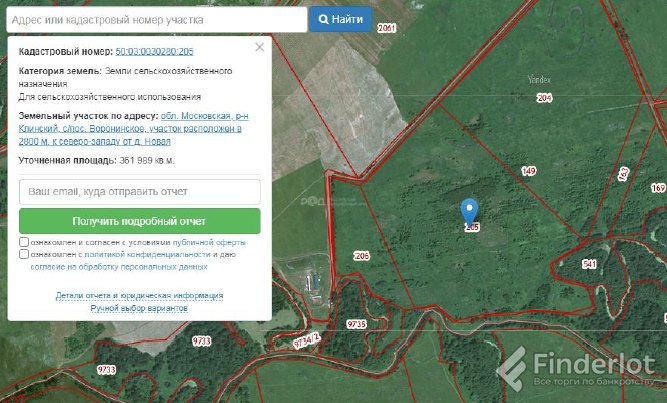This screenshot has width=667, height=403.
Task: Tick the политикой конфиденциальности consent checkbox
Action: pyautogui.click(x=23, y=255)
